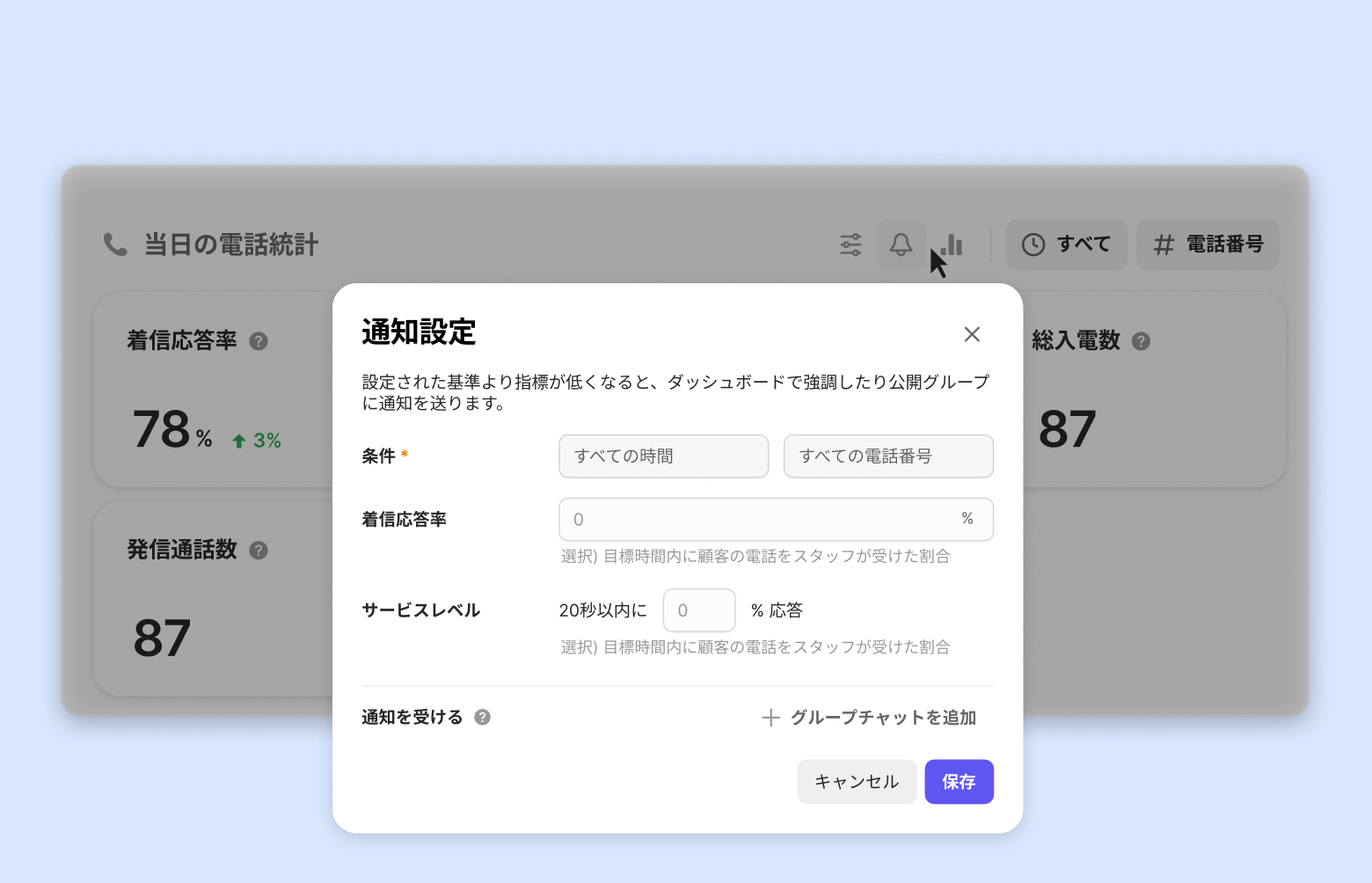The height and width of the screenshot is (883, 1372).
Task: Click the 発信通話数 card title
Action: [182, 551]
